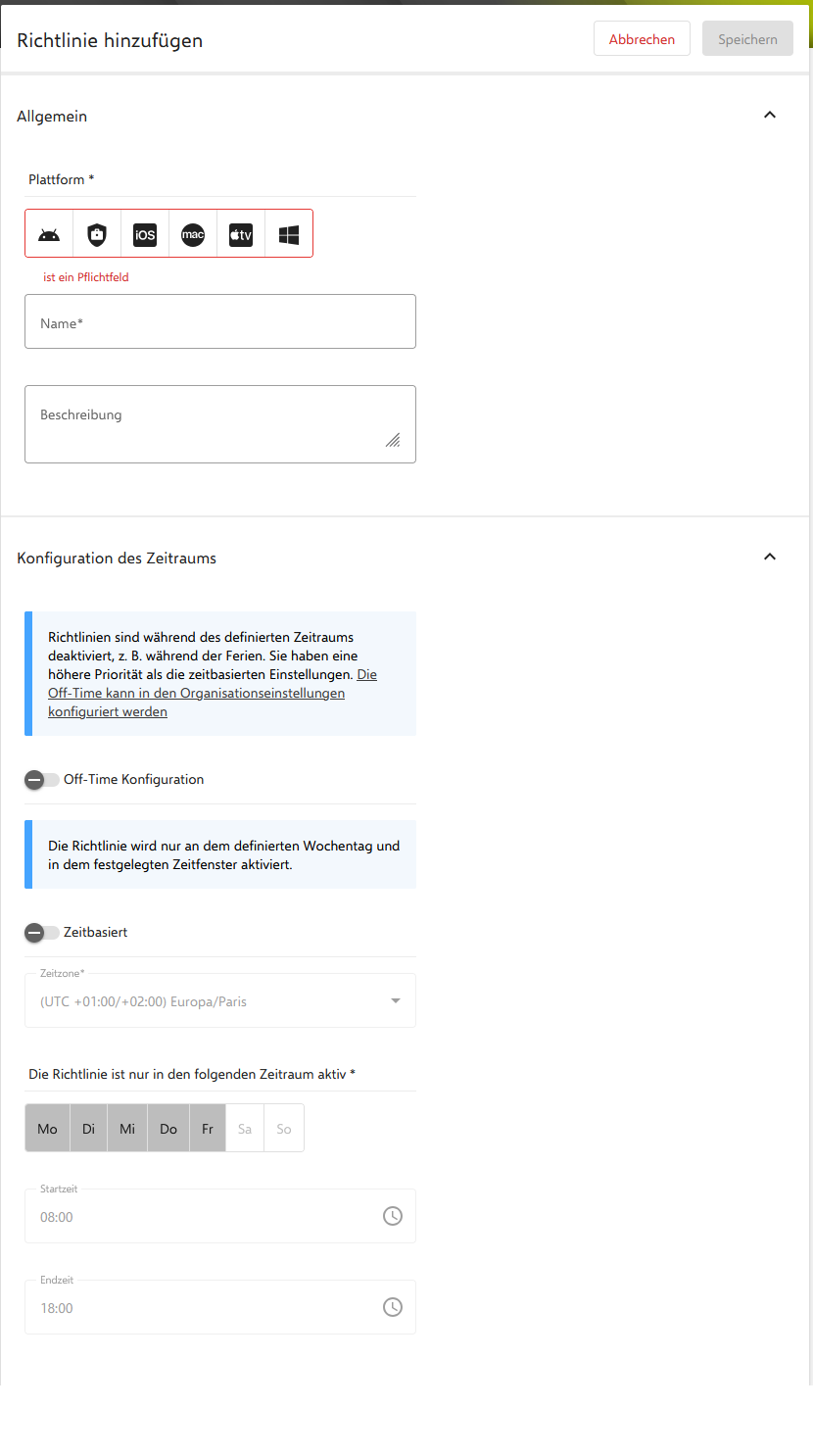Viewport: 813px width, 1456px height.
Task: Open the Organisationseinstellungen Off-Time link
Action: [213, 693]
